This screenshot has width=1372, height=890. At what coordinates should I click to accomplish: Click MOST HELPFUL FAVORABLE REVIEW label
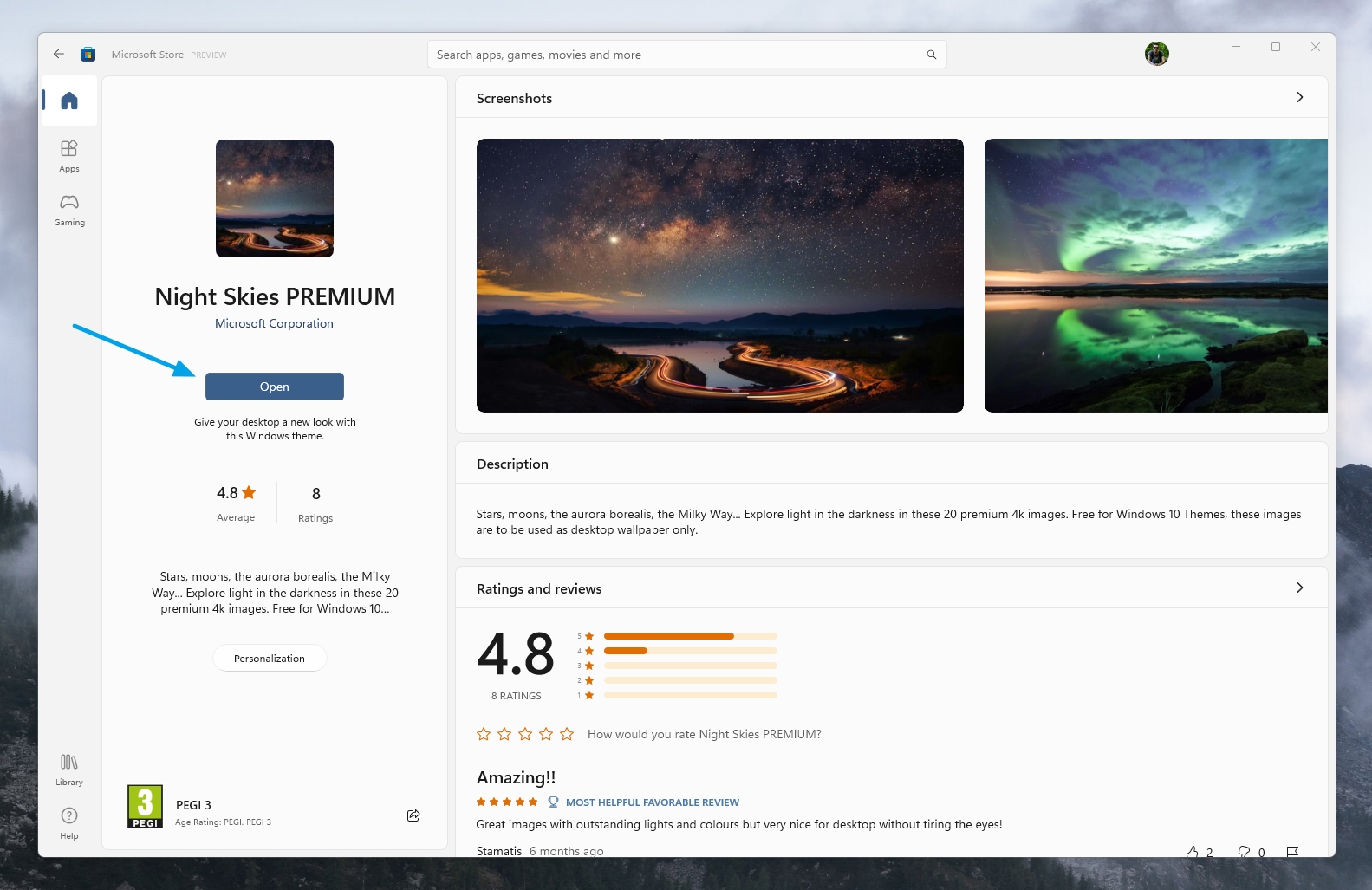point(653,802)
